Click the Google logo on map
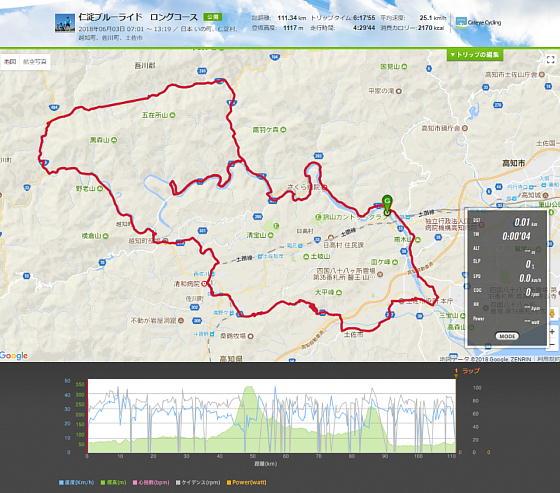 click(14, 355)
